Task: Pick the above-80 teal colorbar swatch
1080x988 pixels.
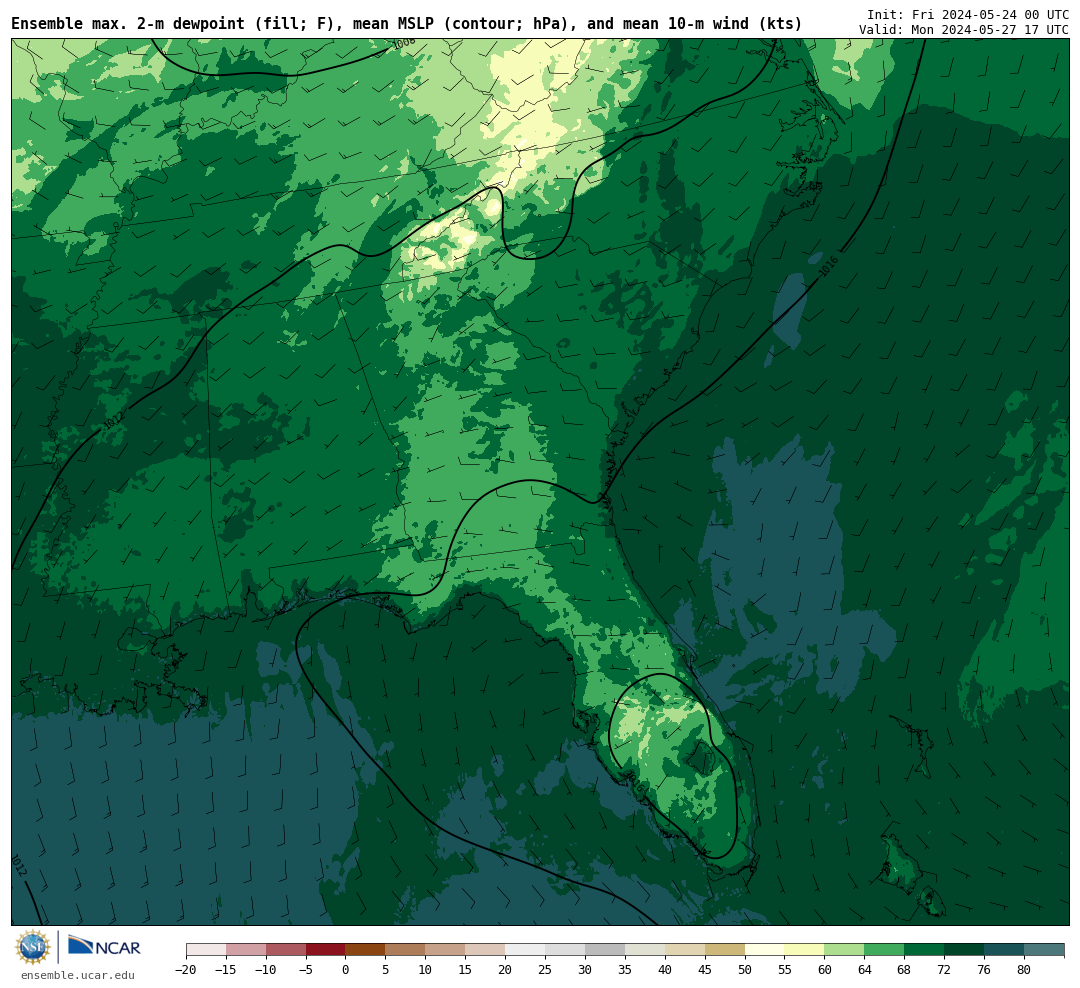Action: pos(1044,950)
